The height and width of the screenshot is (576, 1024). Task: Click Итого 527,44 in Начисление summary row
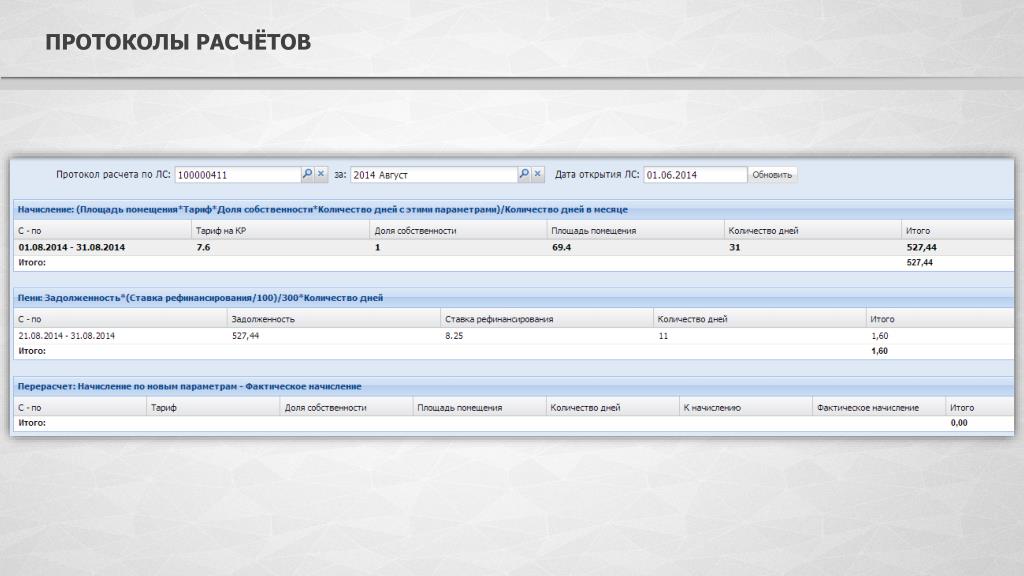[x=920, y=263]
